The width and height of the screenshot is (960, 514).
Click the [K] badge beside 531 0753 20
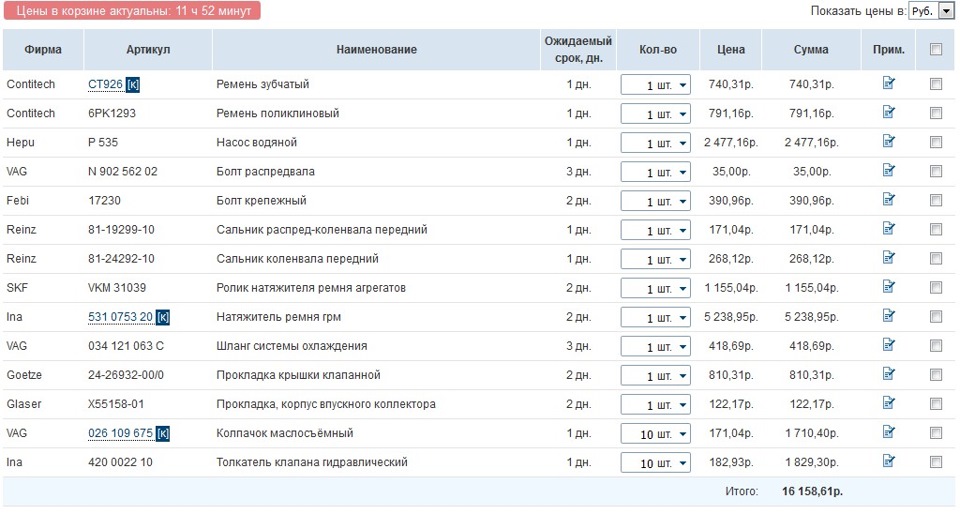(163, 318)
